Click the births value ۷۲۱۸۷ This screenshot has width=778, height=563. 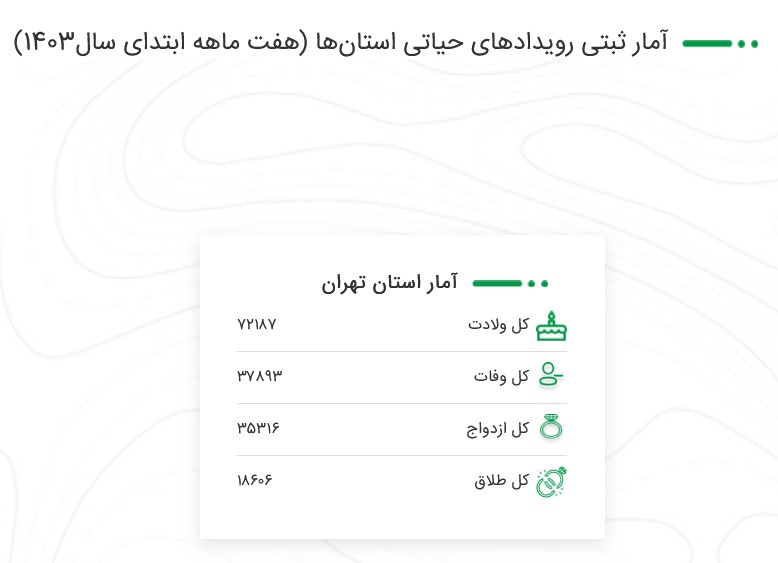[x=257, y=324]
